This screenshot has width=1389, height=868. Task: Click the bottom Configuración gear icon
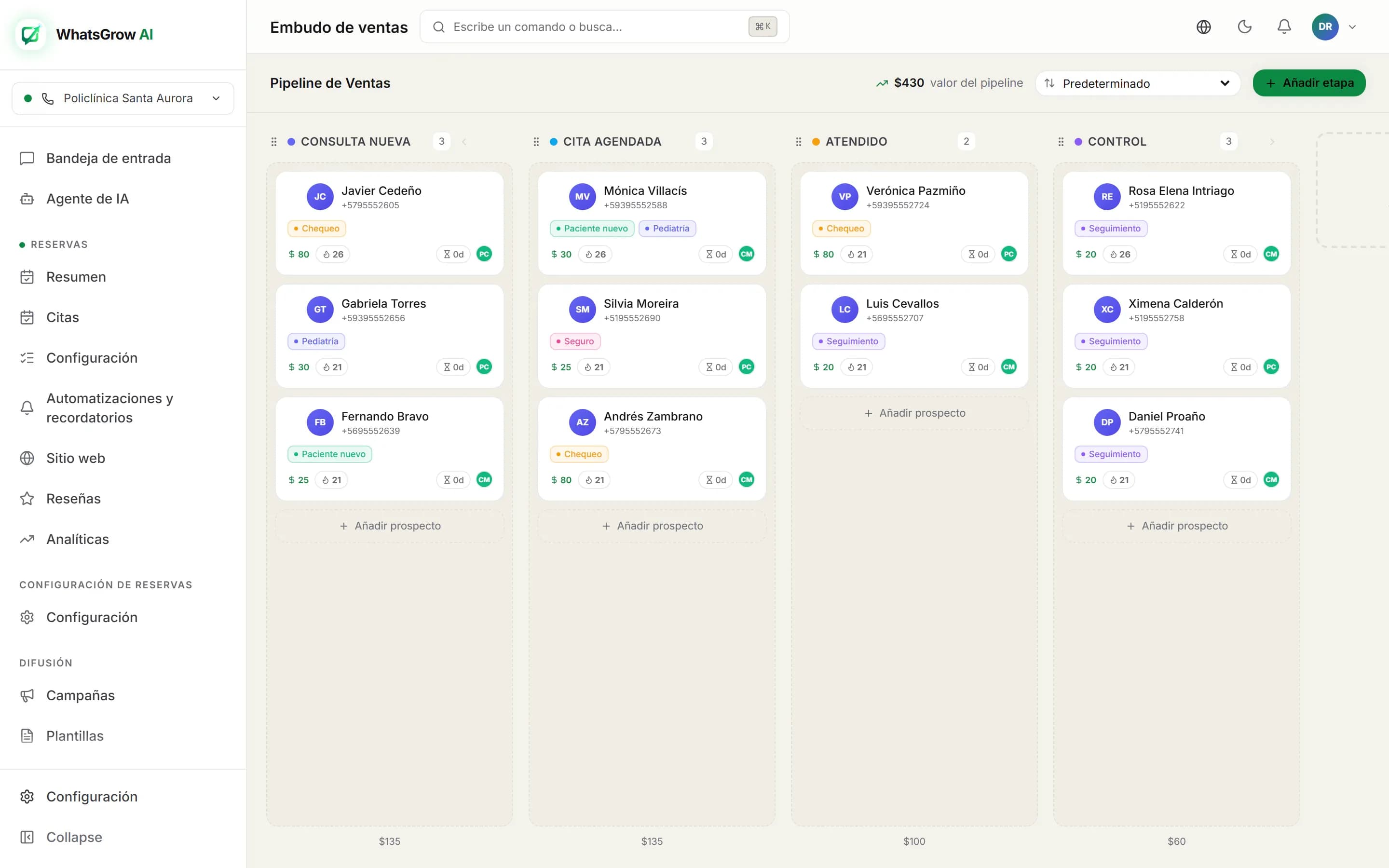point(27,796)
